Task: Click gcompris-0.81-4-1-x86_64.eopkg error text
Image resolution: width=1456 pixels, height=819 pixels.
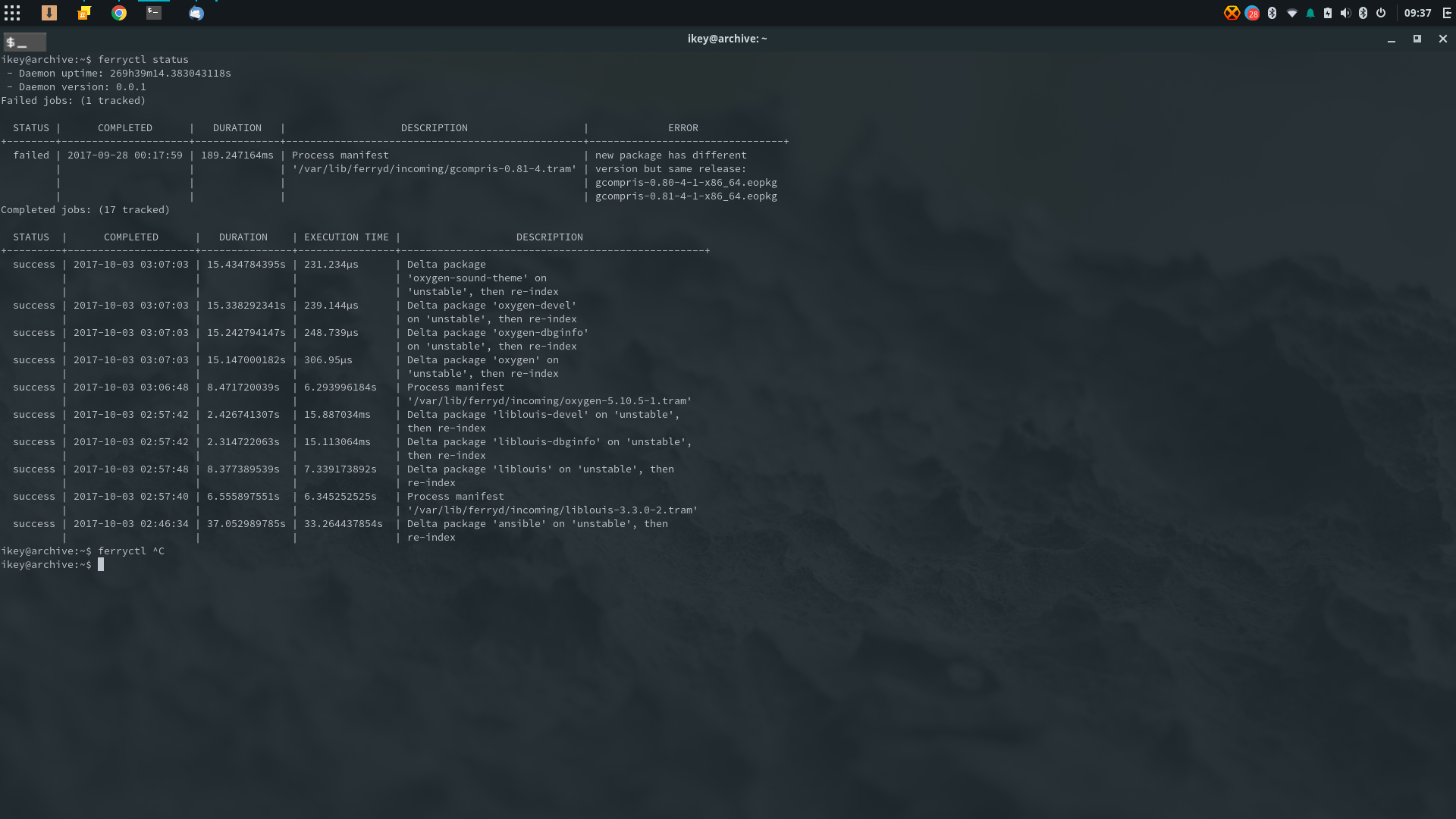Action: tap(686, 196)
